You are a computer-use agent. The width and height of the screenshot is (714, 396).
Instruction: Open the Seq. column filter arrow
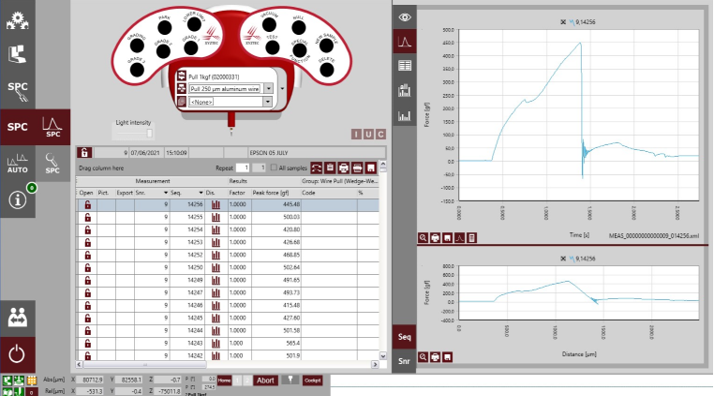(200, 193)
